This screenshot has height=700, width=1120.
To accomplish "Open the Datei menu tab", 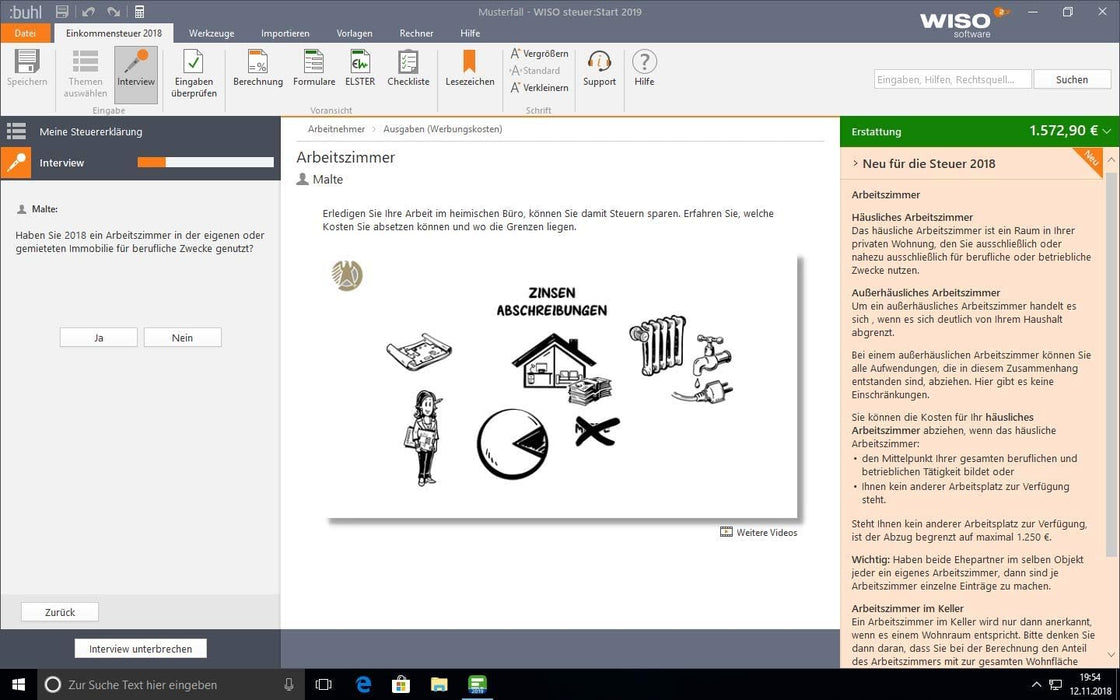I will point(25,33).
